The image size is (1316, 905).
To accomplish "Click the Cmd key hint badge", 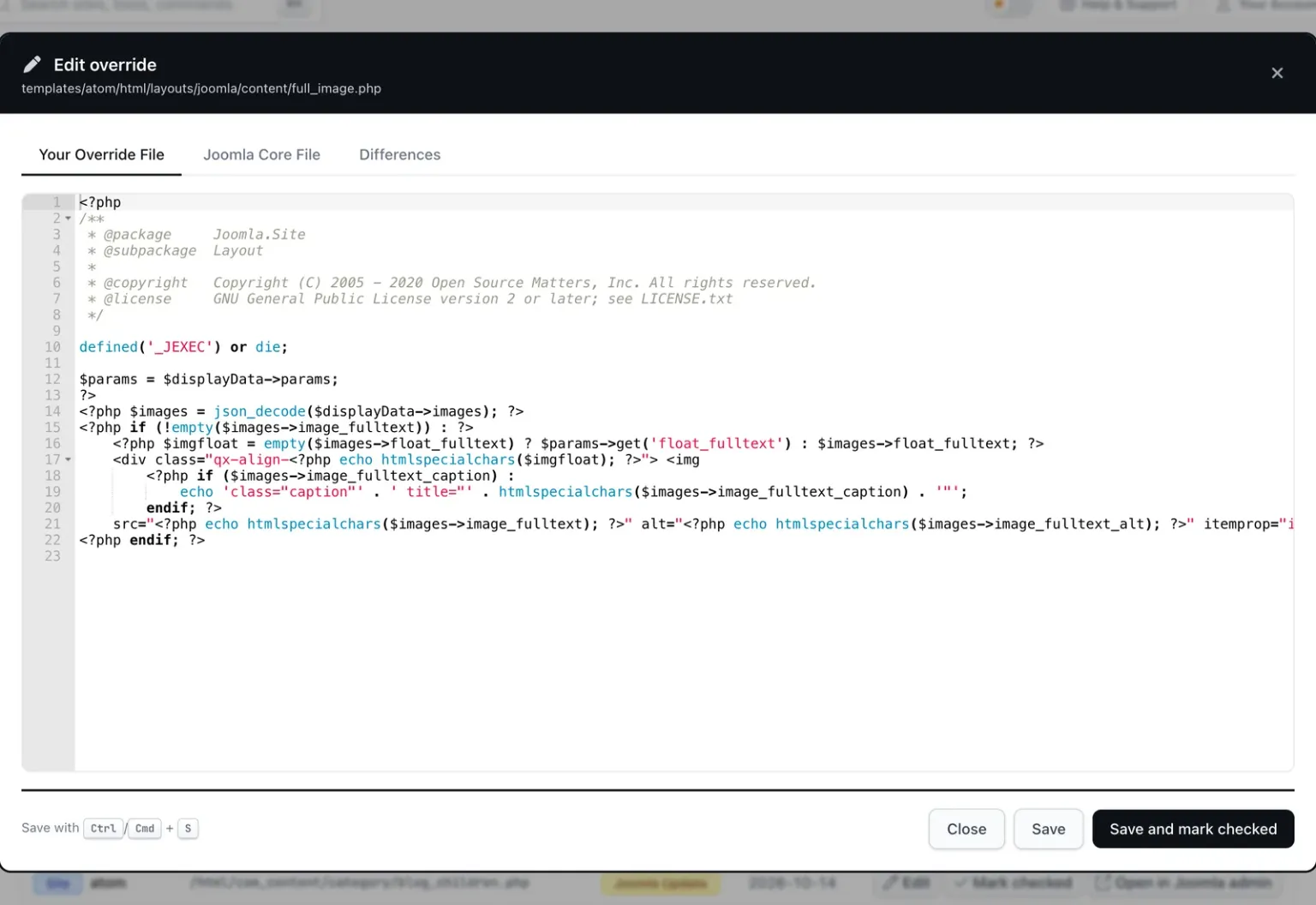I will click(145, 828).
